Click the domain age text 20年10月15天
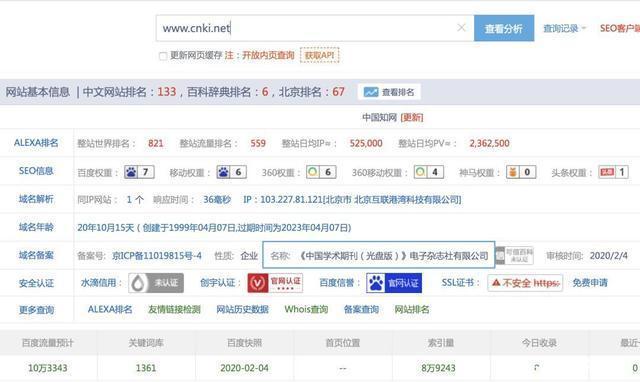Viewport: 640px width, 382px height. point(106,228)
